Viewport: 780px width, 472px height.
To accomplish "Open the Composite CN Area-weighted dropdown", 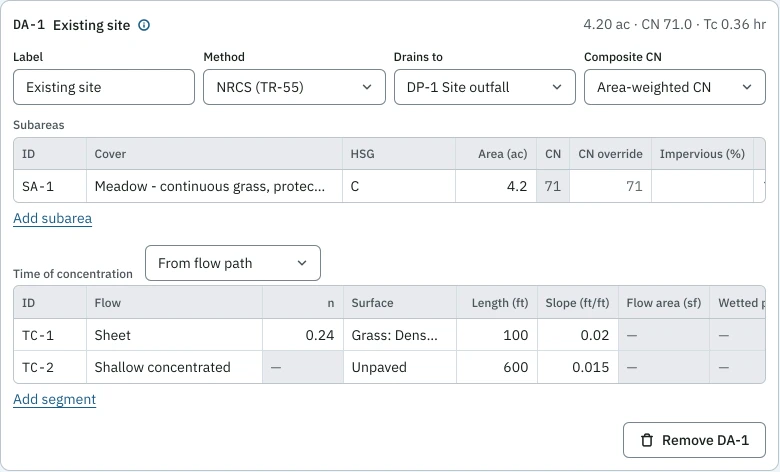I will [x=675, y=87].
